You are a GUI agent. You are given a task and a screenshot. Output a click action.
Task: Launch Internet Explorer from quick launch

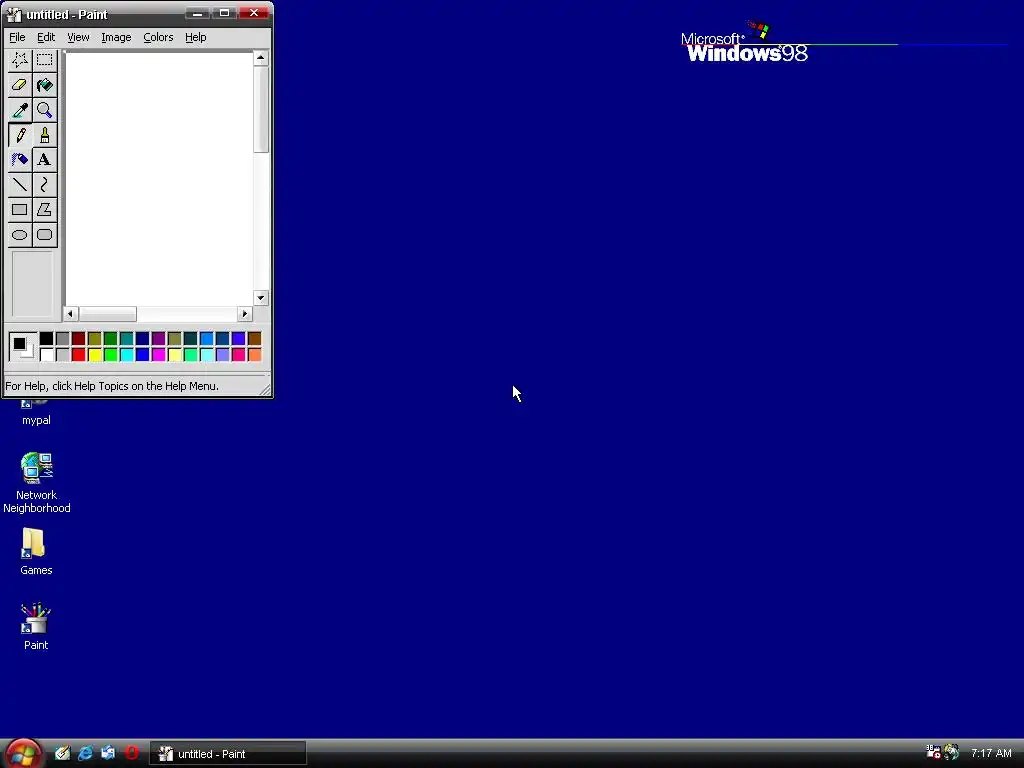(x=86, y=753)
